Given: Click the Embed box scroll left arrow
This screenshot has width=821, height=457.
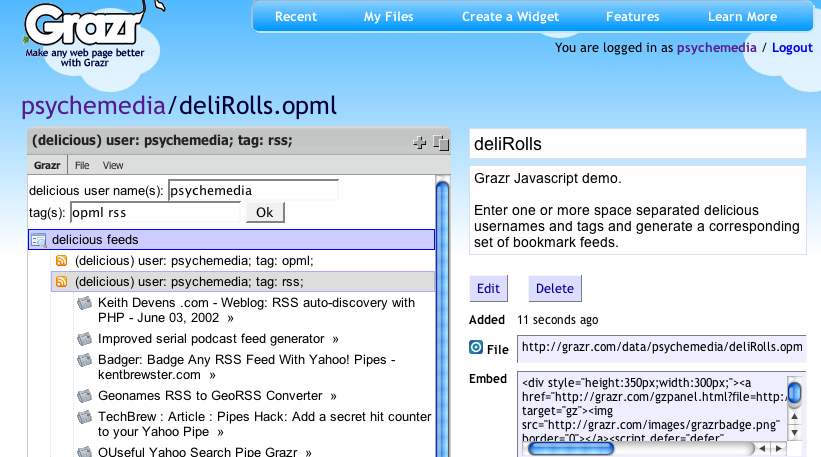Looking at the screenshot, I should coord(762,449).
